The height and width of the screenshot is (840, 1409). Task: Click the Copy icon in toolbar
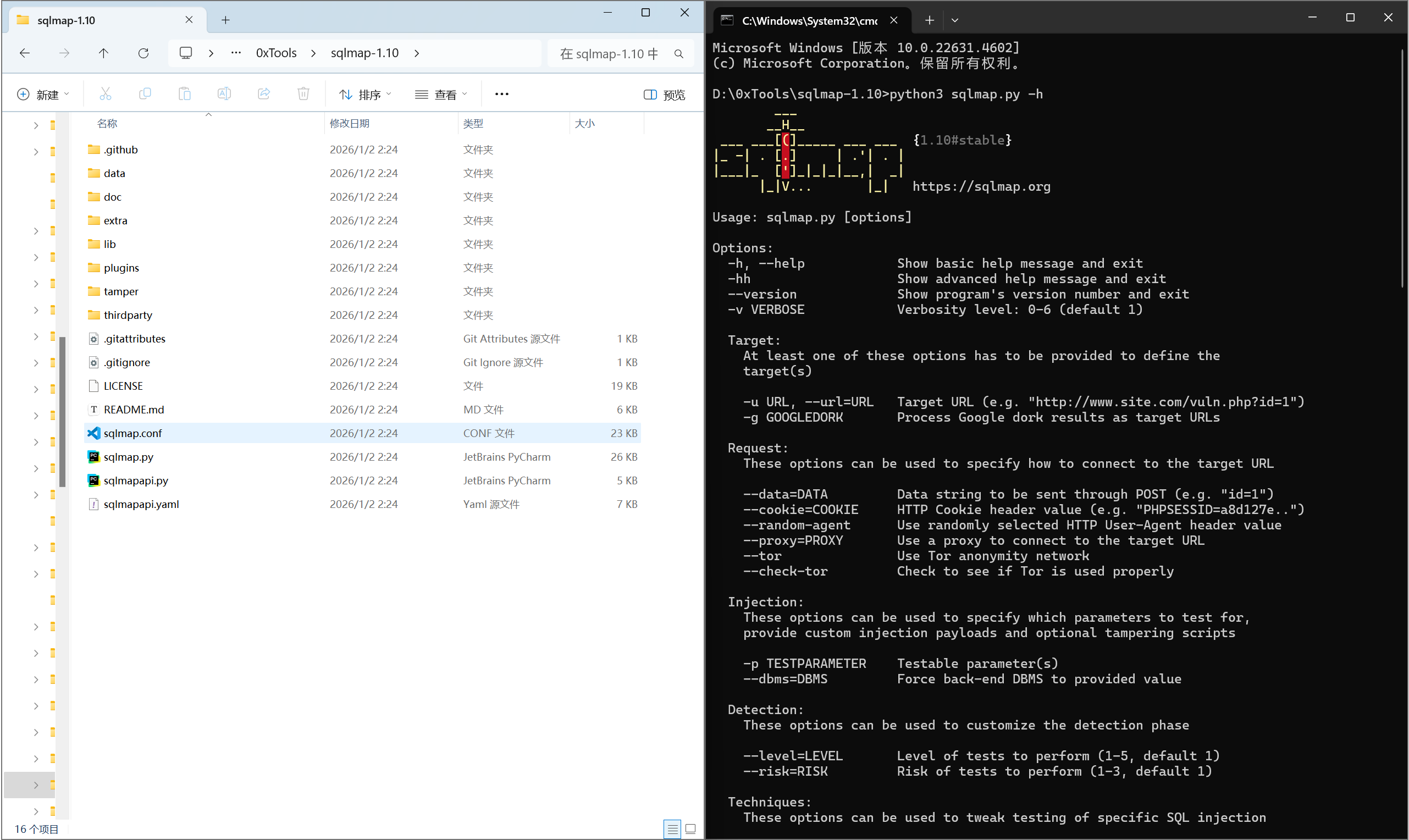pyautogui.click(x=145, y=94)
